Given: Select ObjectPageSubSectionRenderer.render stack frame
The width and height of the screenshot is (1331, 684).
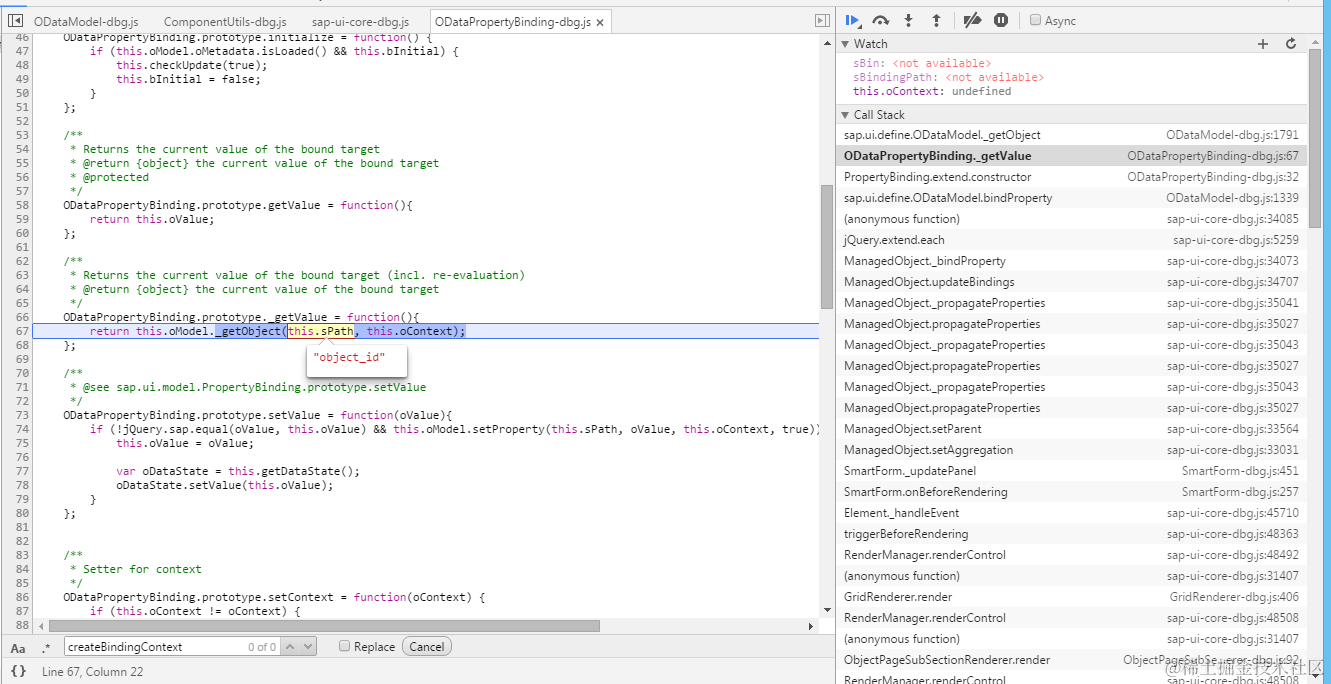Looking at the screenshot, I should coord(1071,660).
